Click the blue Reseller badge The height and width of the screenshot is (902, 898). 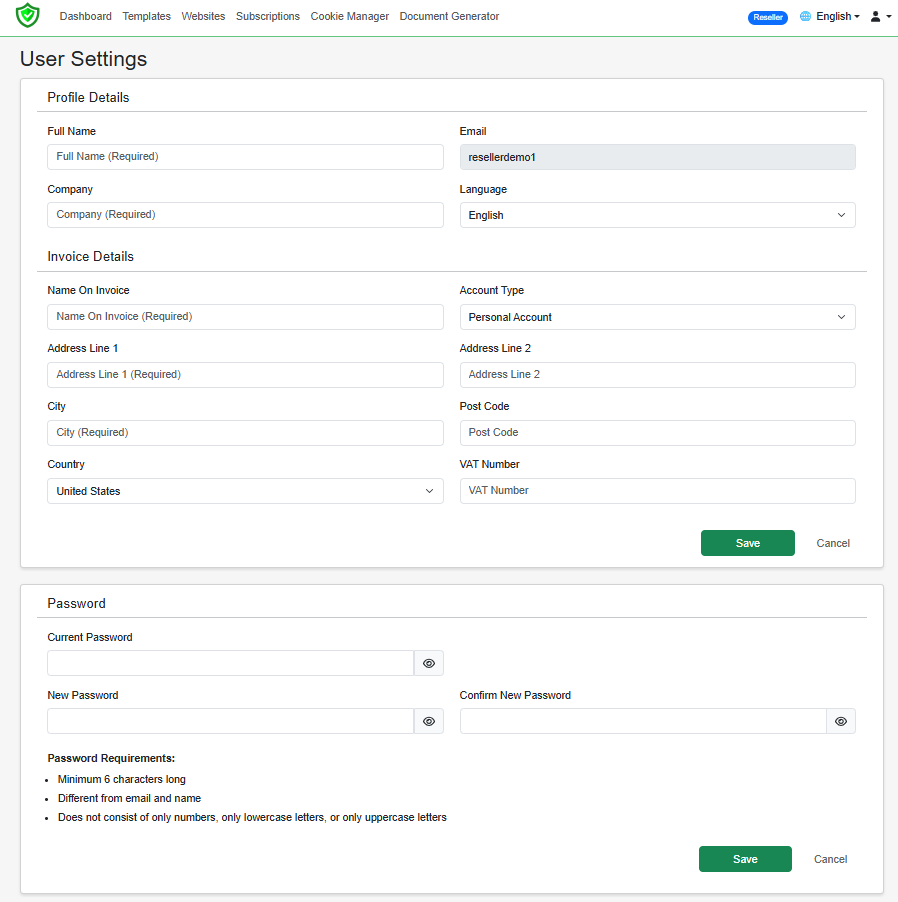pyautogui.click(x=767, y=17)
